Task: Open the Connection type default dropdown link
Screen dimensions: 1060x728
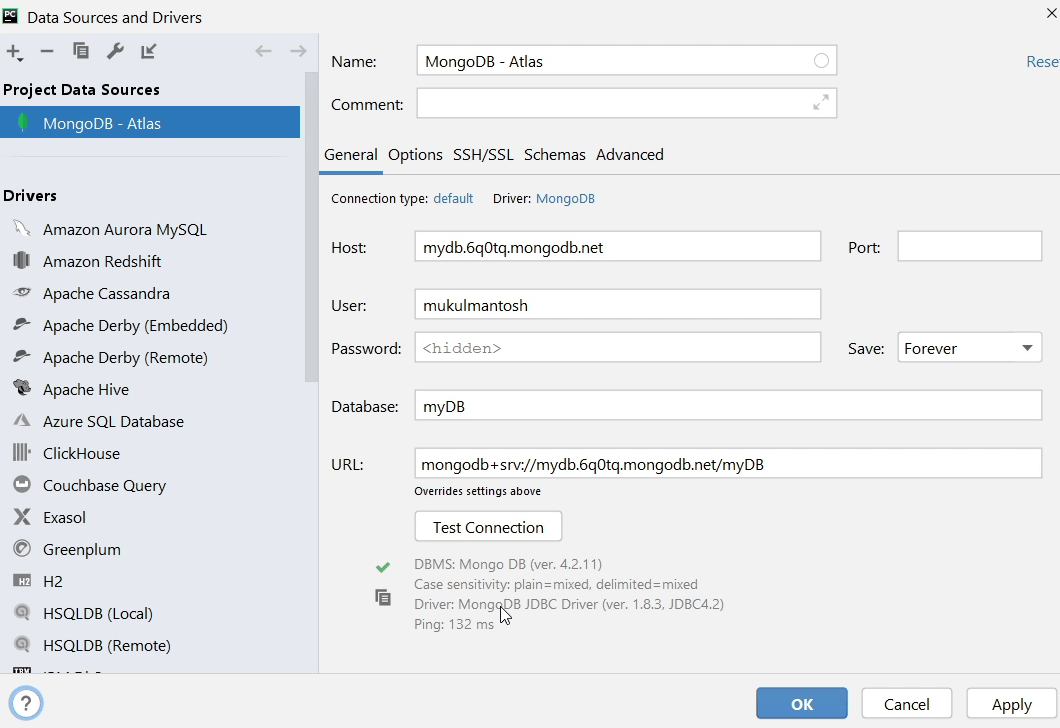Action: point(453,199)
